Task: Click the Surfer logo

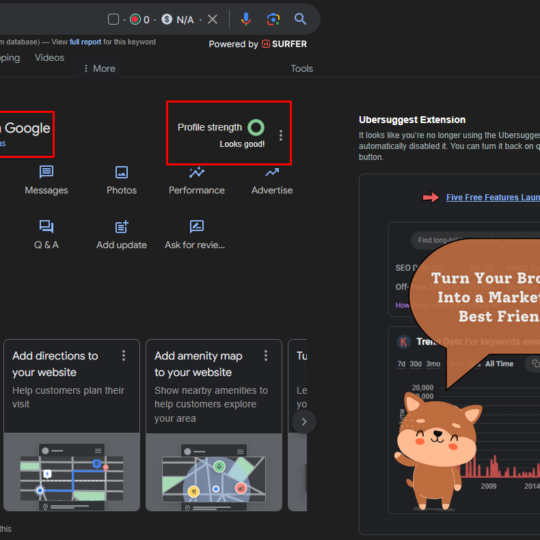Action: point(284,44)
